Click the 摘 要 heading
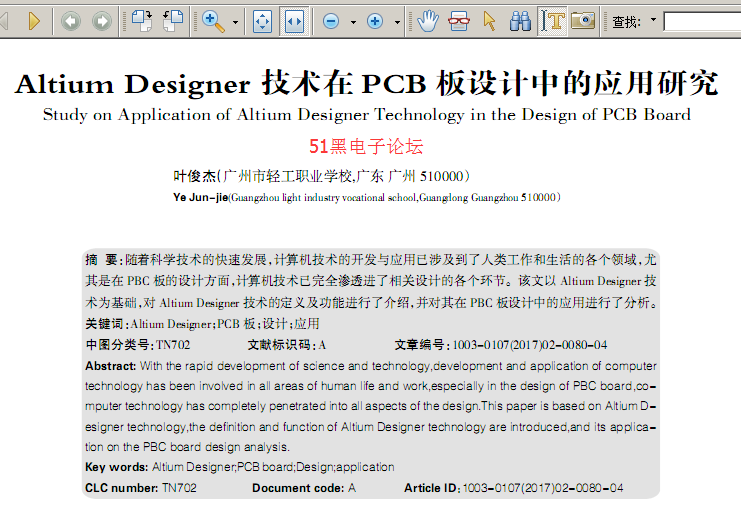This screenshot has width=741, height=524. pos(103,260)
